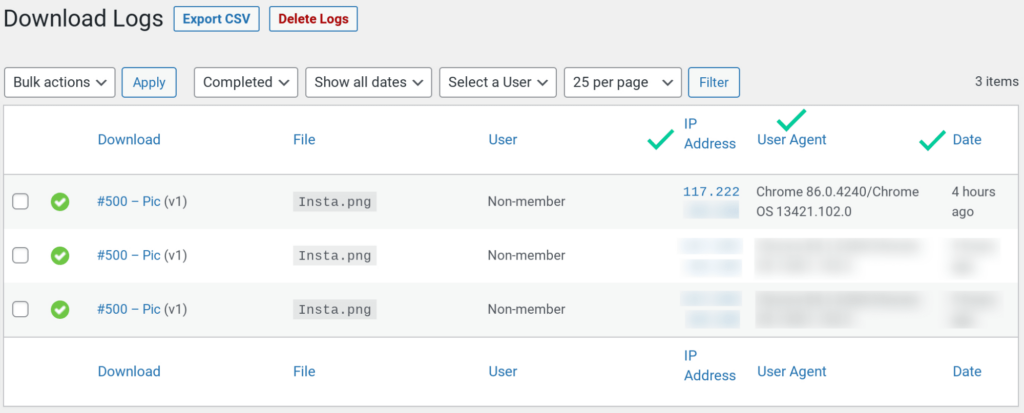
Task: Check the third log row checkbox
Action: point(20,310)
